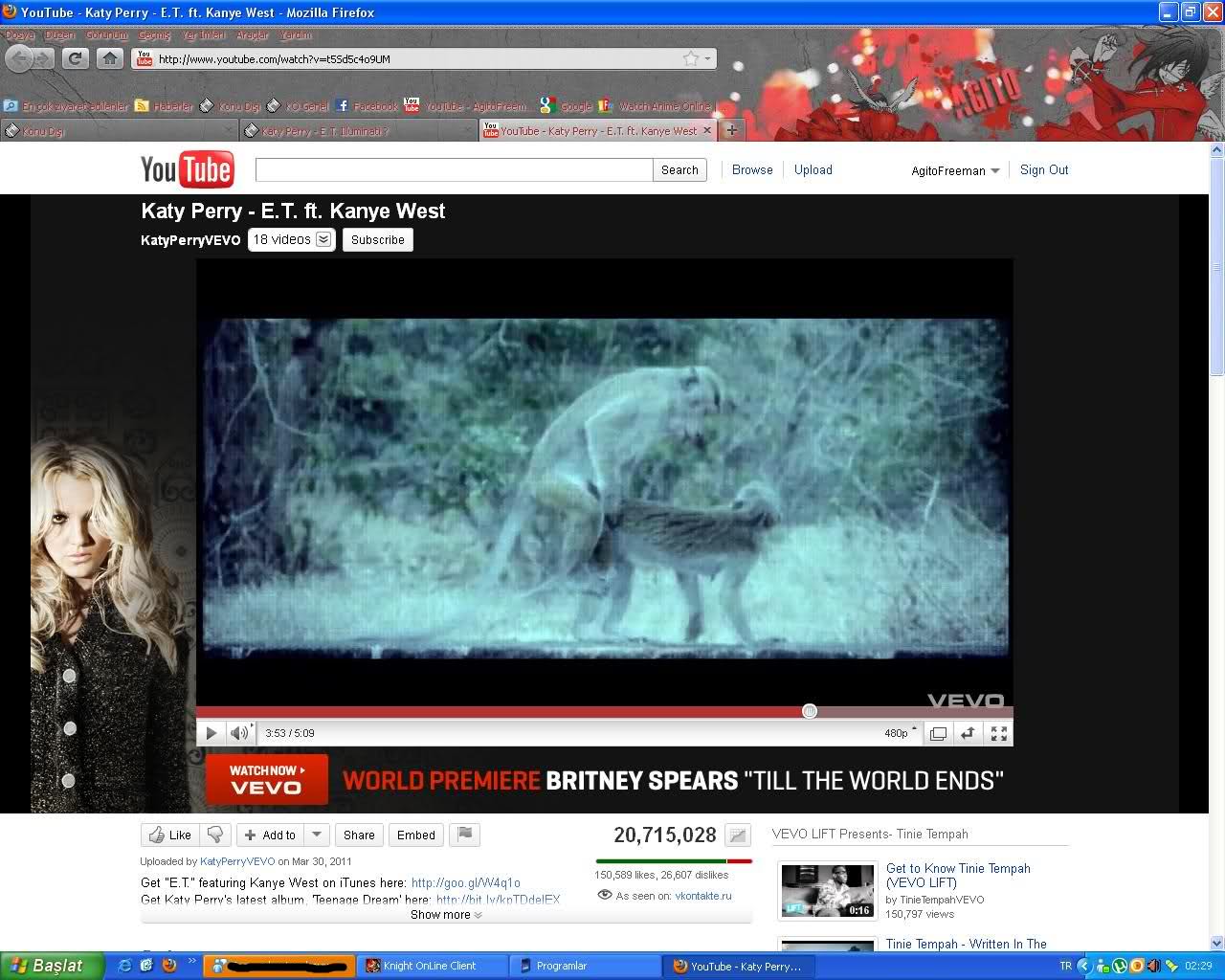
Task: Focus the YouTube search input field
Action: [x=454, y=169]
